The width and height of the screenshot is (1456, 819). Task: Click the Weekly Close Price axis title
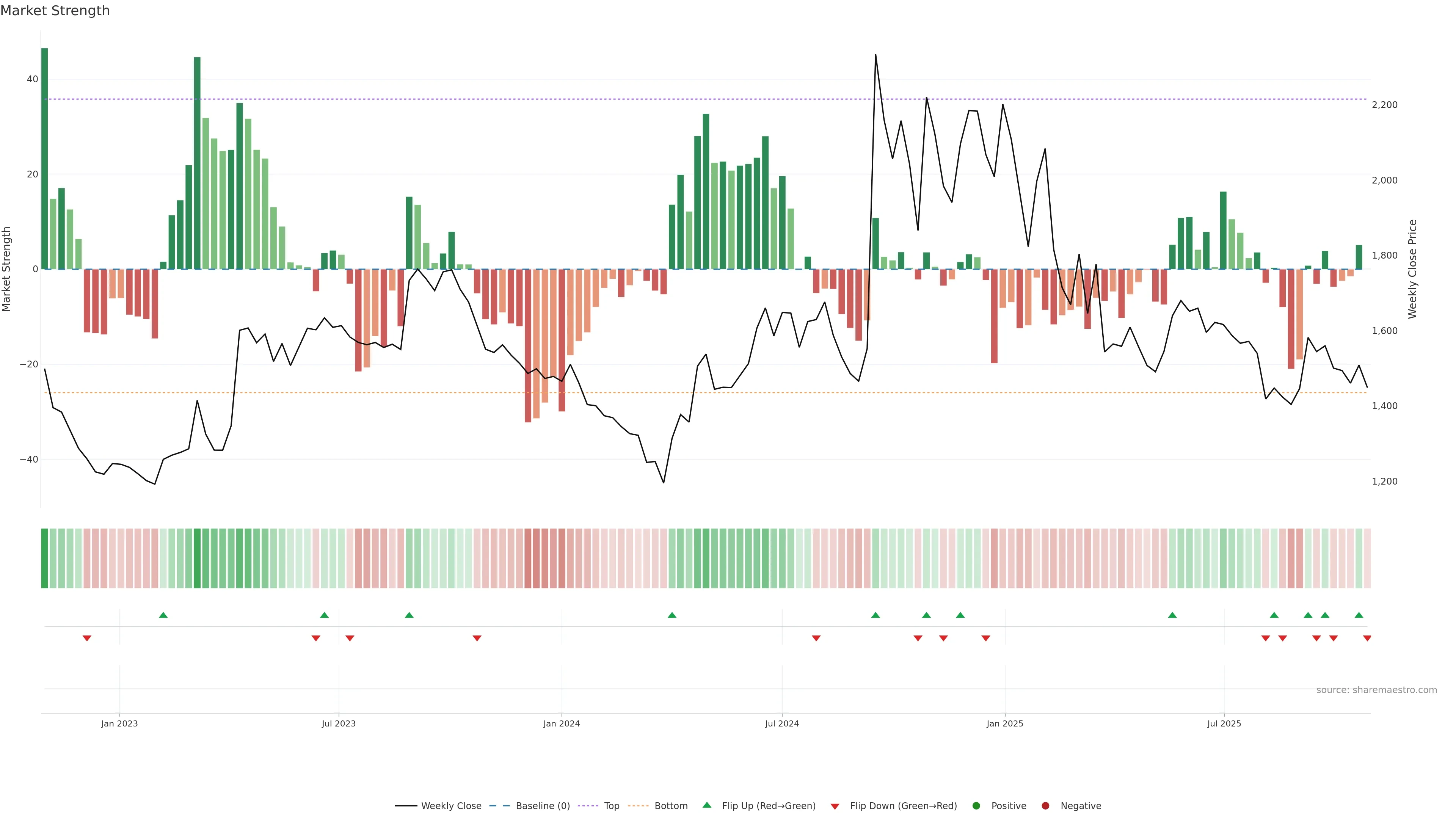1412,269
